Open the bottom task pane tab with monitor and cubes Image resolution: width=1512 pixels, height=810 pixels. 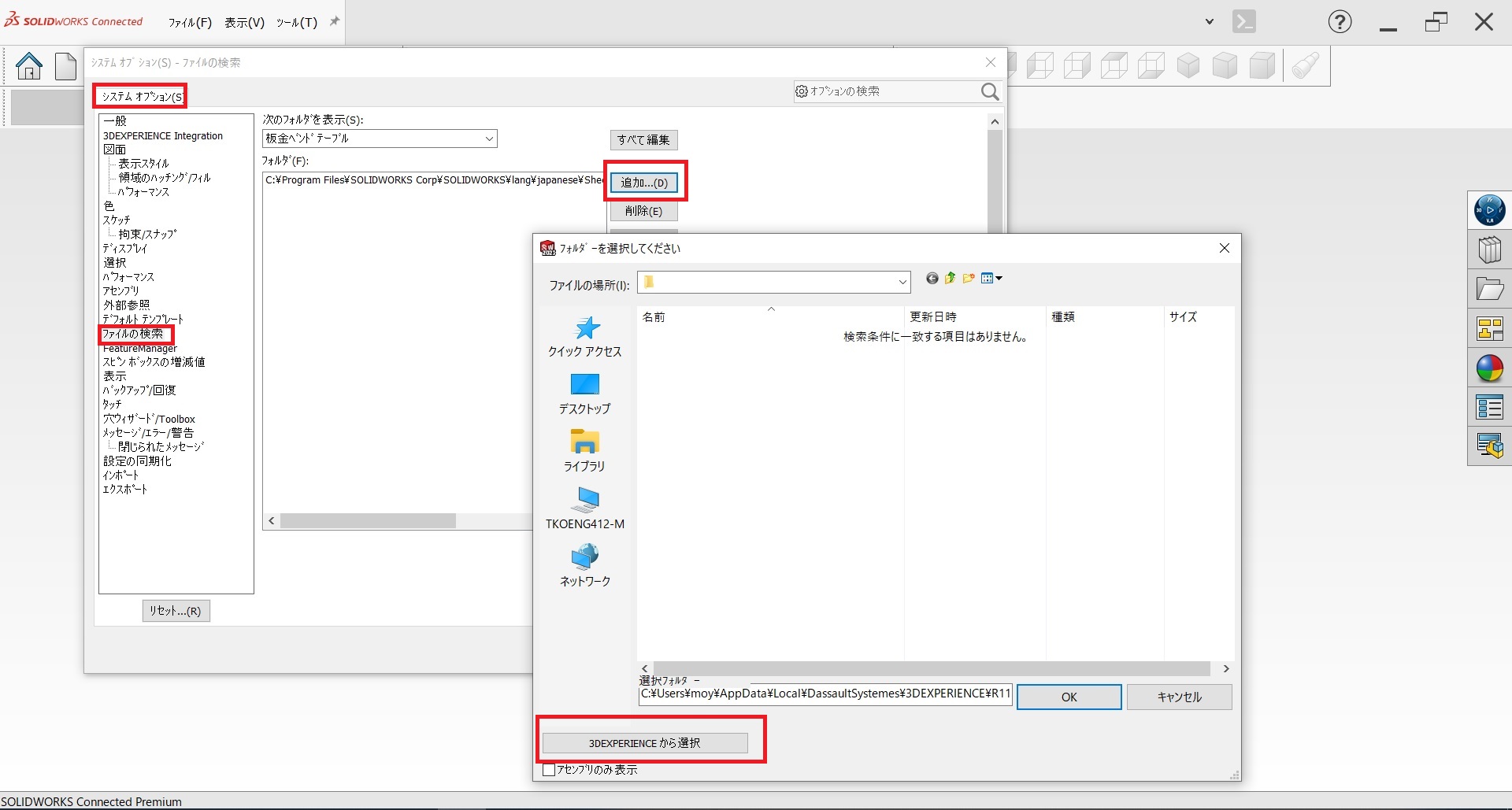click(1489, 446)
